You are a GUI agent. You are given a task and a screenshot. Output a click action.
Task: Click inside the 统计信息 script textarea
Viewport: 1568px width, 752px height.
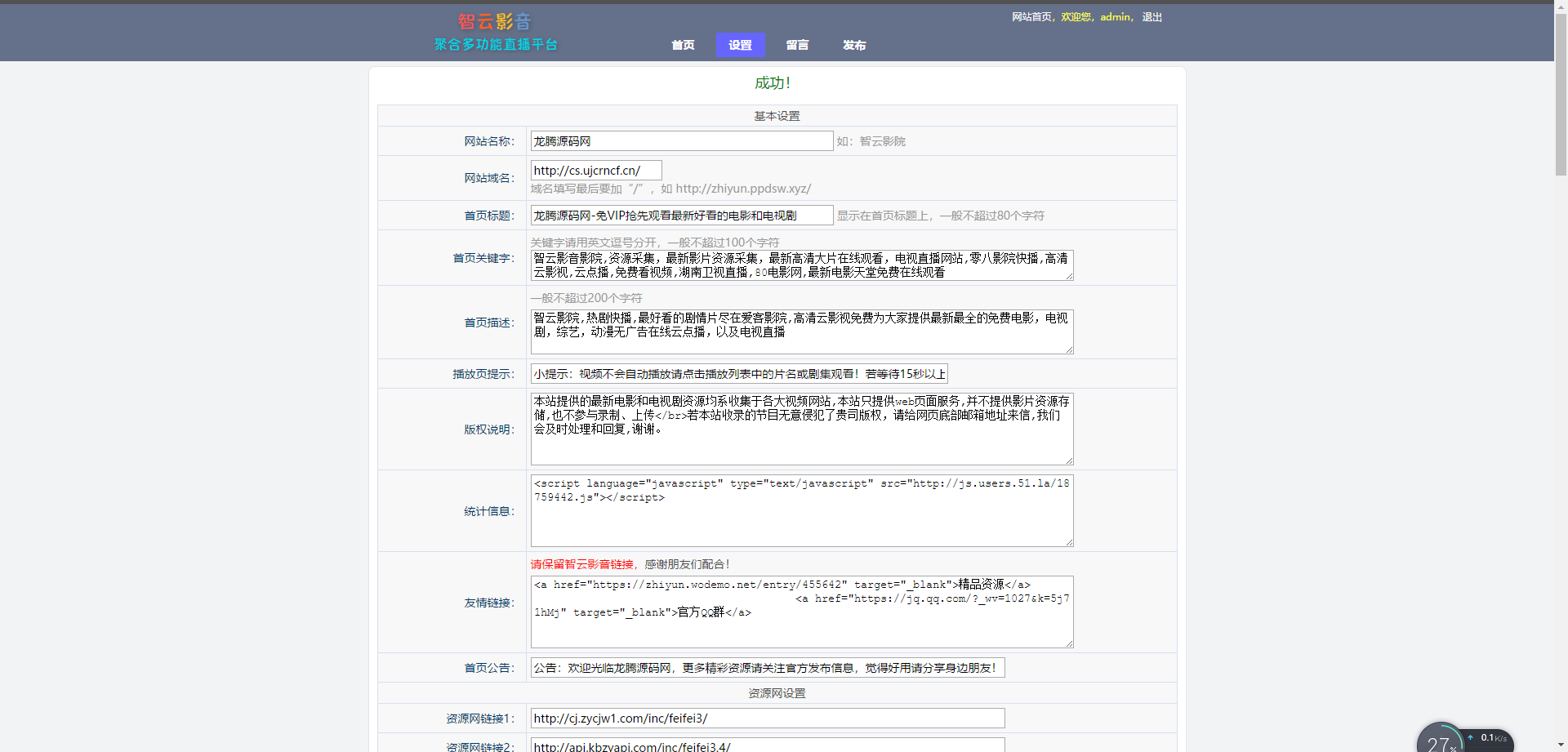point(802,511)
